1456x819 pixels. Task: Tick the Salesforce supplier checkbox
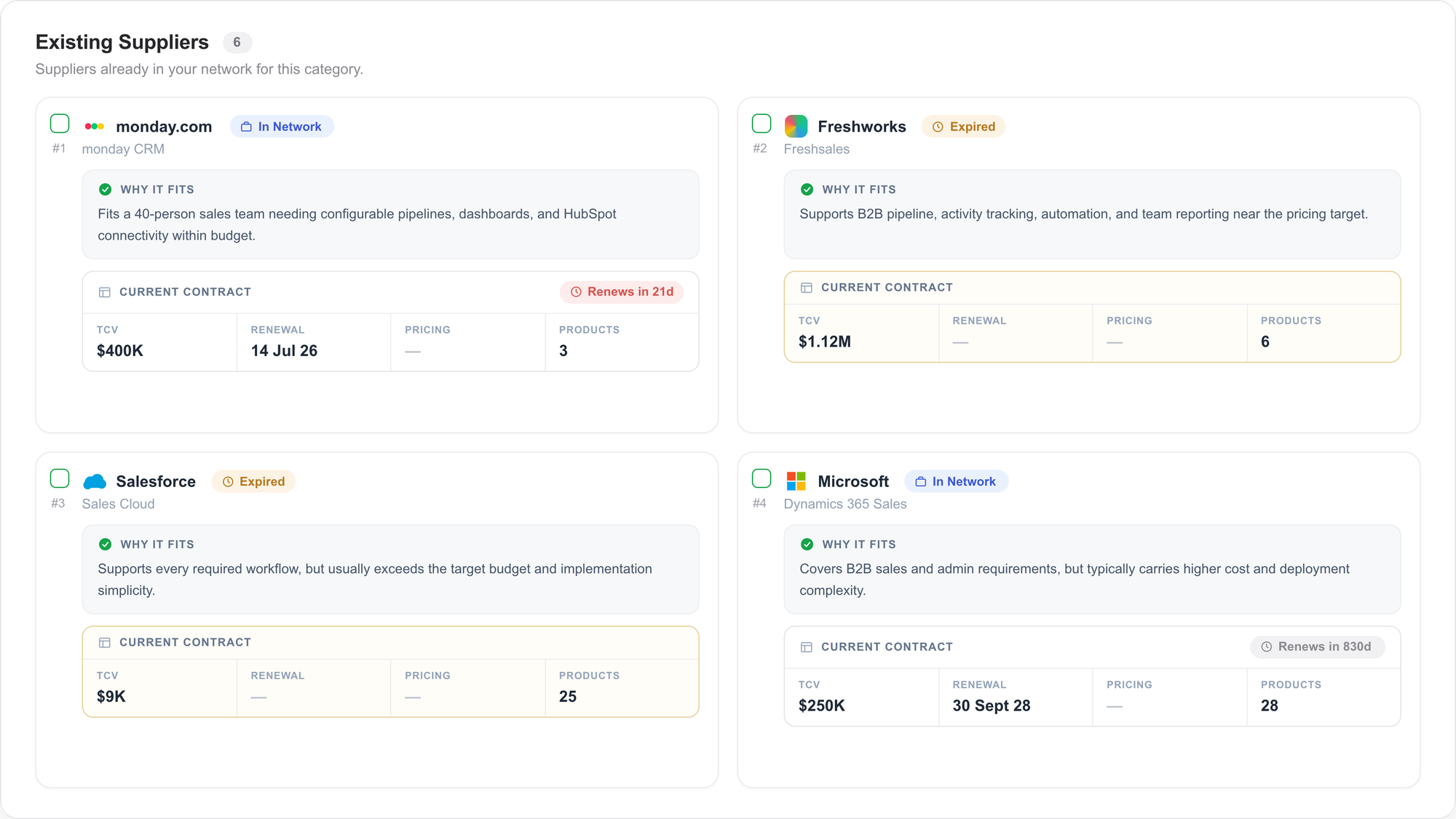pyautogui.click(x=60, y=478)
